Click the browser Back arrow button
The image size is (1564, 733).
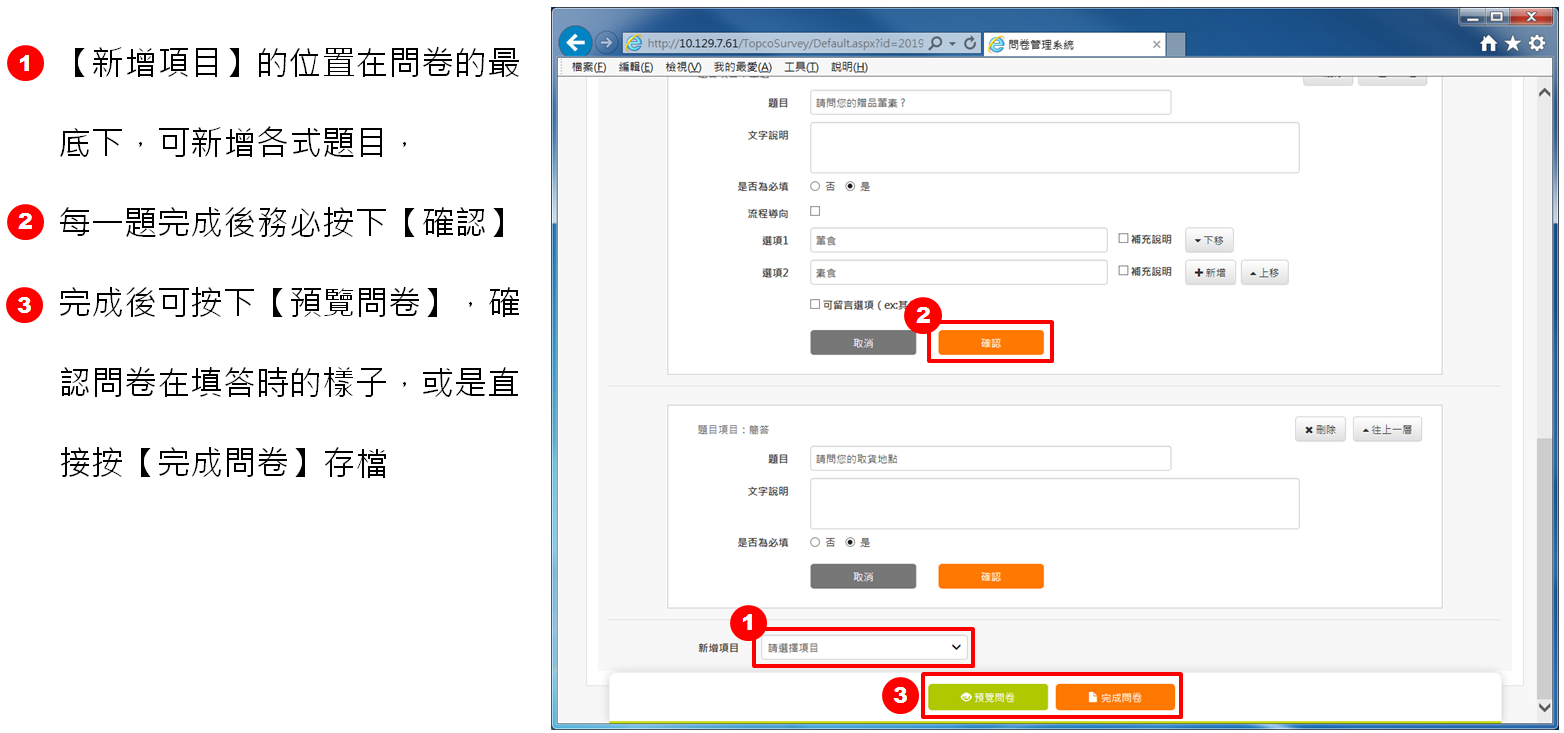[x=575, y=42]
